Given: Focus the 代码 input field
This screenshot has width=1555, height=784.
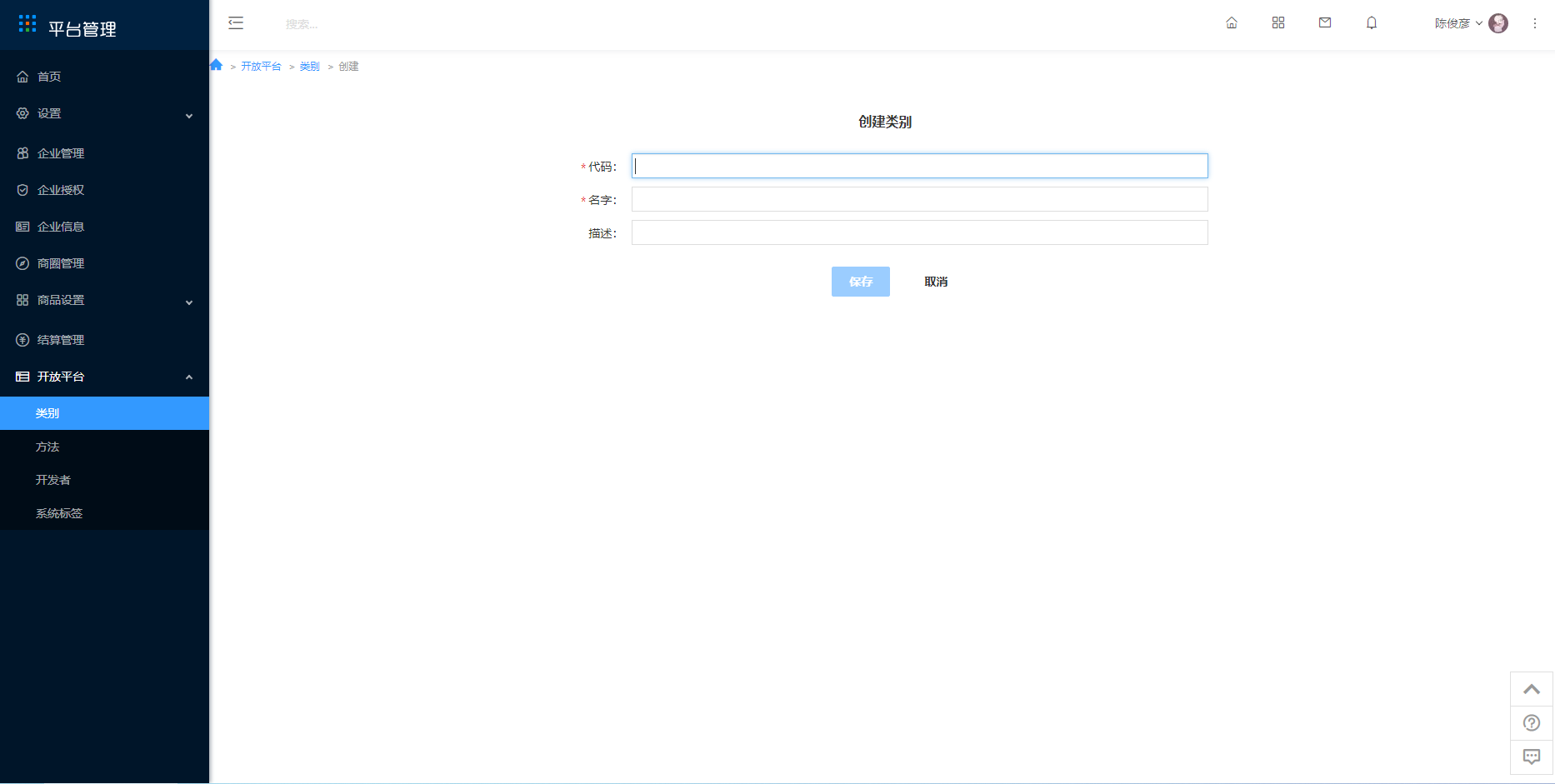Looking at the screenshot, I should (x=920, y=166).
